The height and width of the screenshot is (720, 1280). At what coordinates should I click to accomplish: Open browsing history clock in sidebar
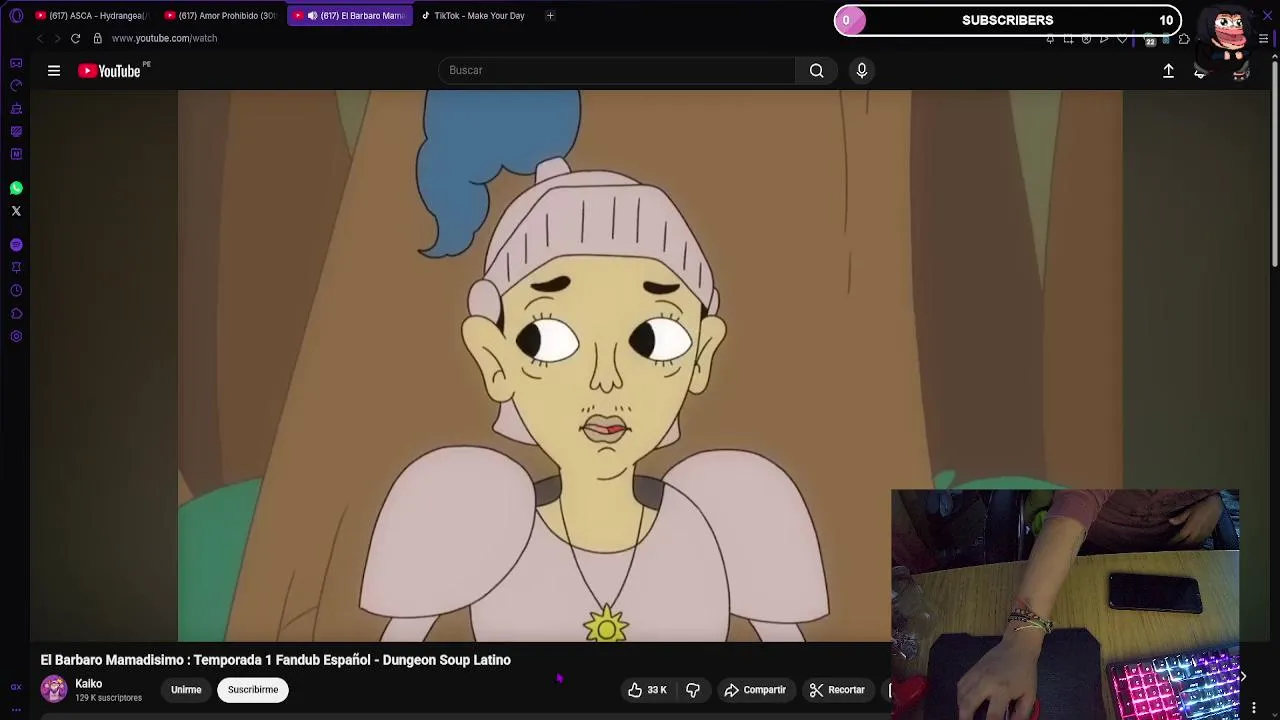[x=16, y=290]
